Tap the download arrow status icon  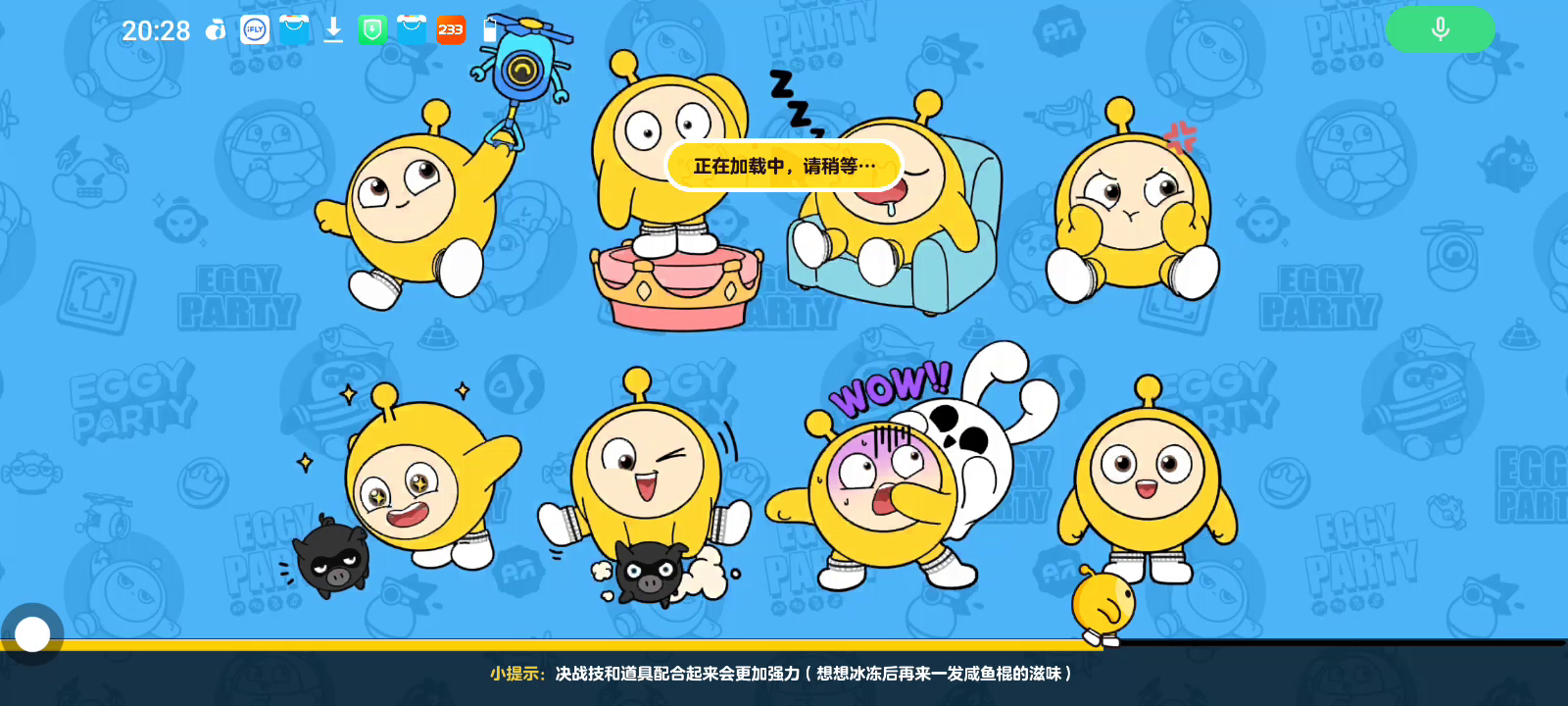click(333, 30)
